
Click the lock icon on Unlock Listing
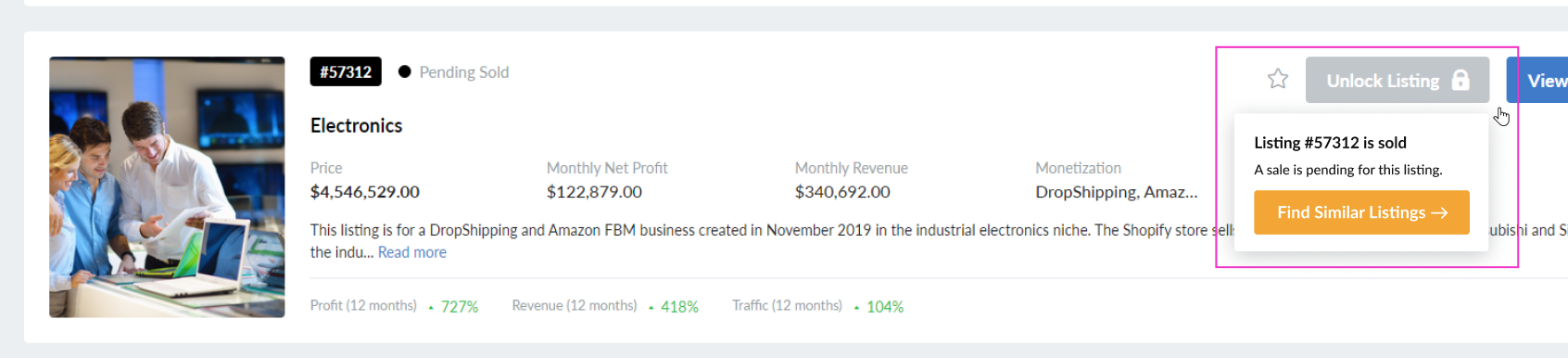(1461, 80)
